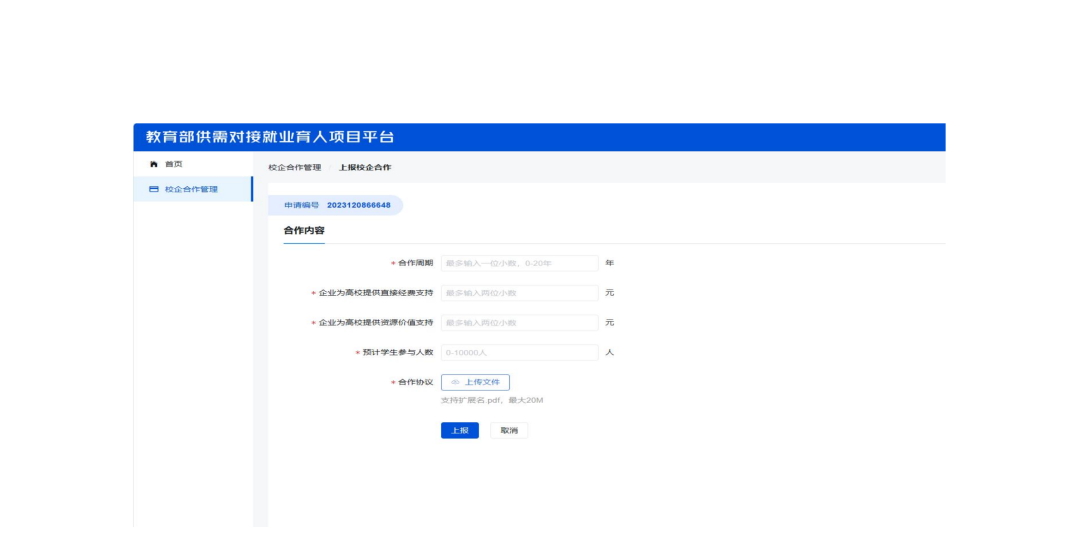Click the home icon beside 首页
Viewport: 1080px width, 544px height.
[154, 164]
